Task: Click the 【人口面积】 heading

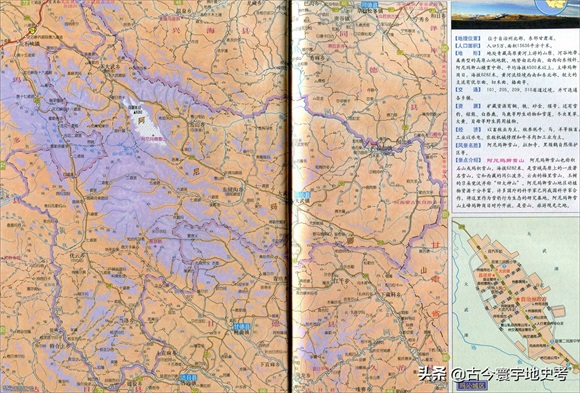Action: click(x=468, y=46)
